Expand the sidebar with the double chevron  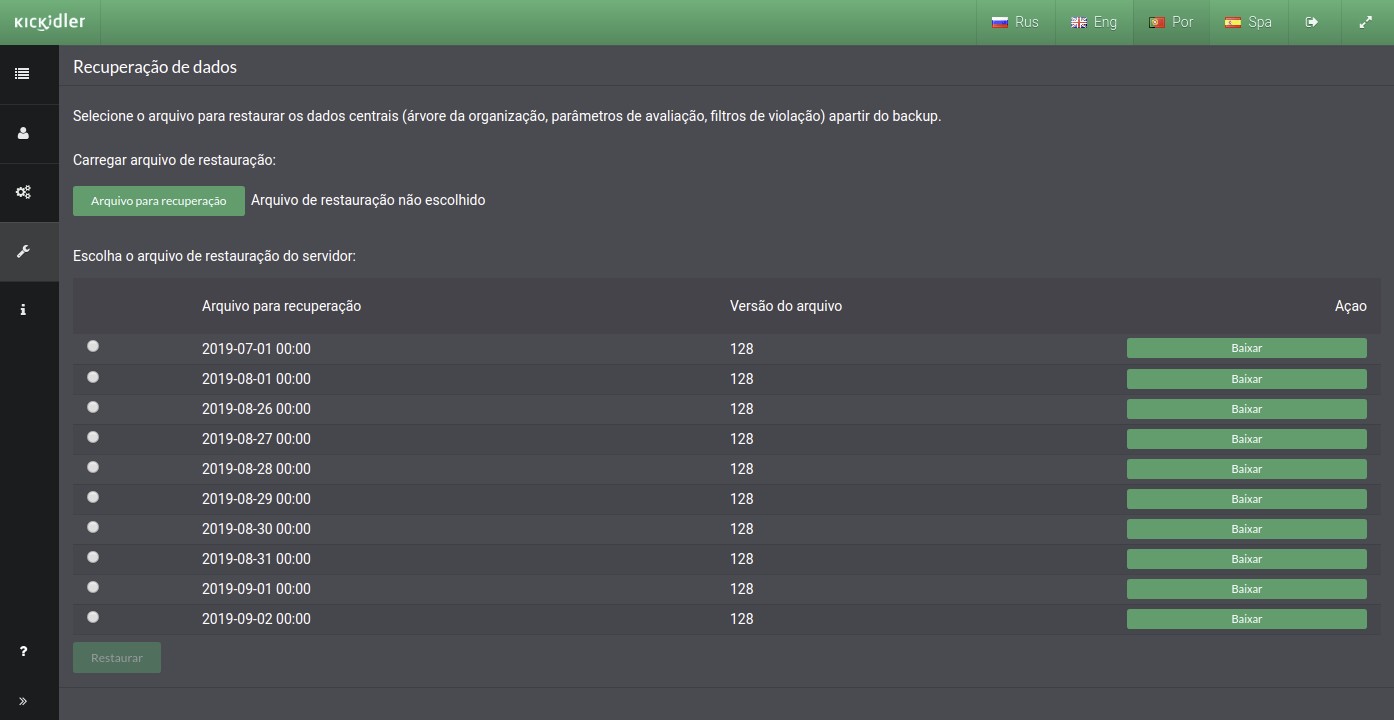coord(23,701)
